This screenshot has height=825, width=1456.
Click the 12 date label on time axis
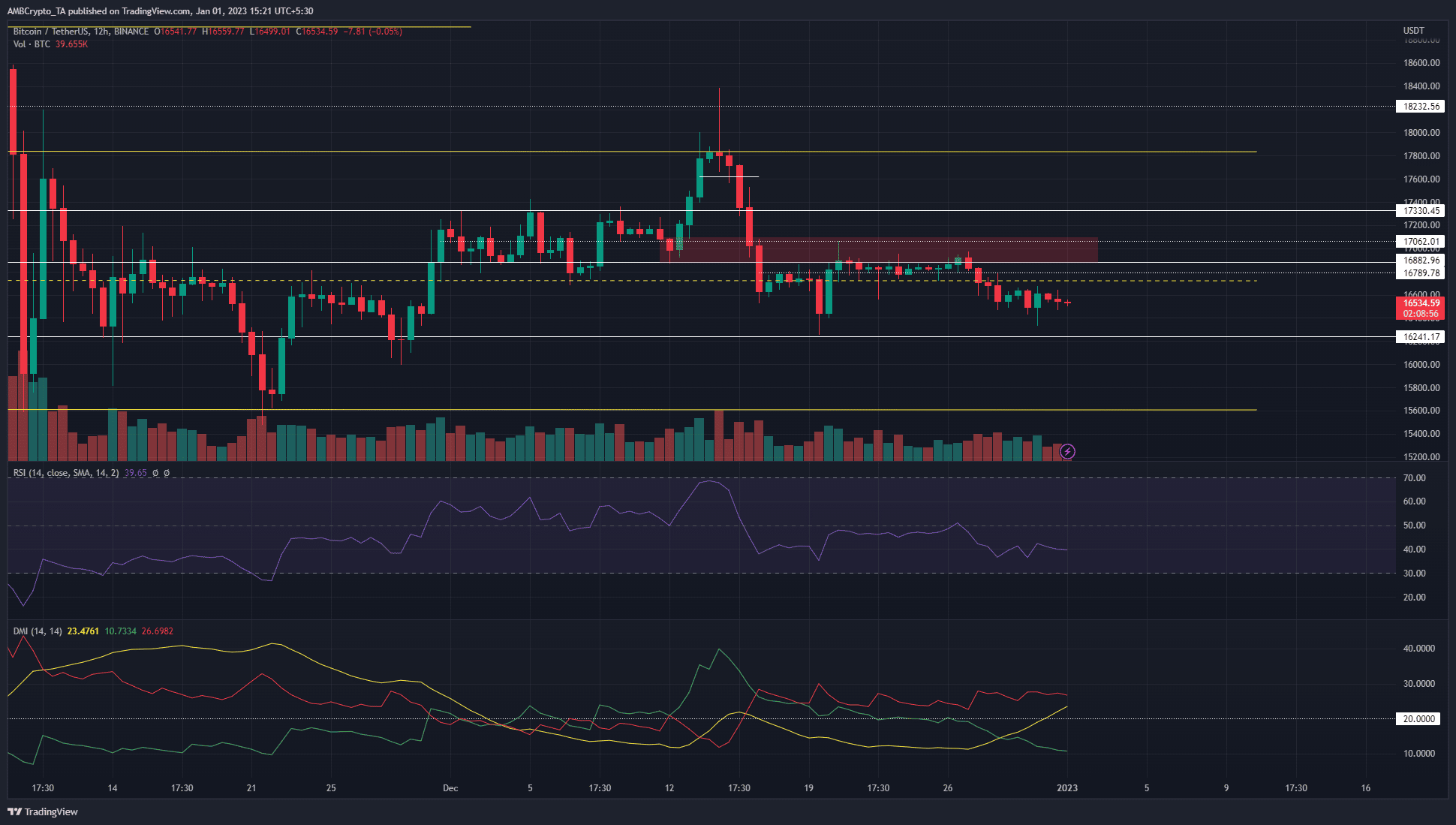click(x=669, y=788)
